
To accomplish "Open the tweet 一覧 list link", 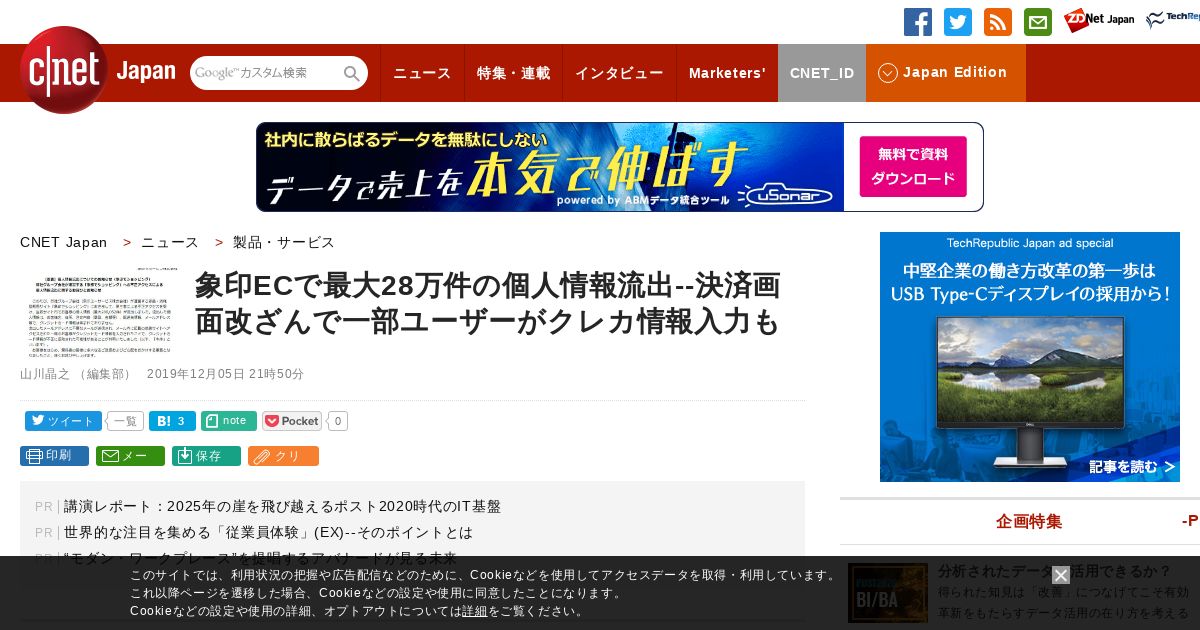I will tap(125, 421).
